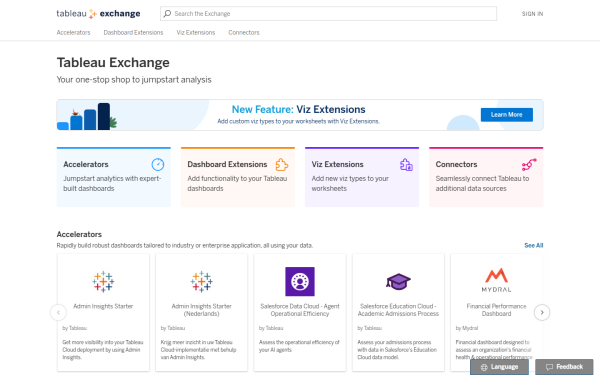Viewport: 600px width, 375px height.
Task: Click 'Assess the operational efficiency' description
Action: point(299,346)
